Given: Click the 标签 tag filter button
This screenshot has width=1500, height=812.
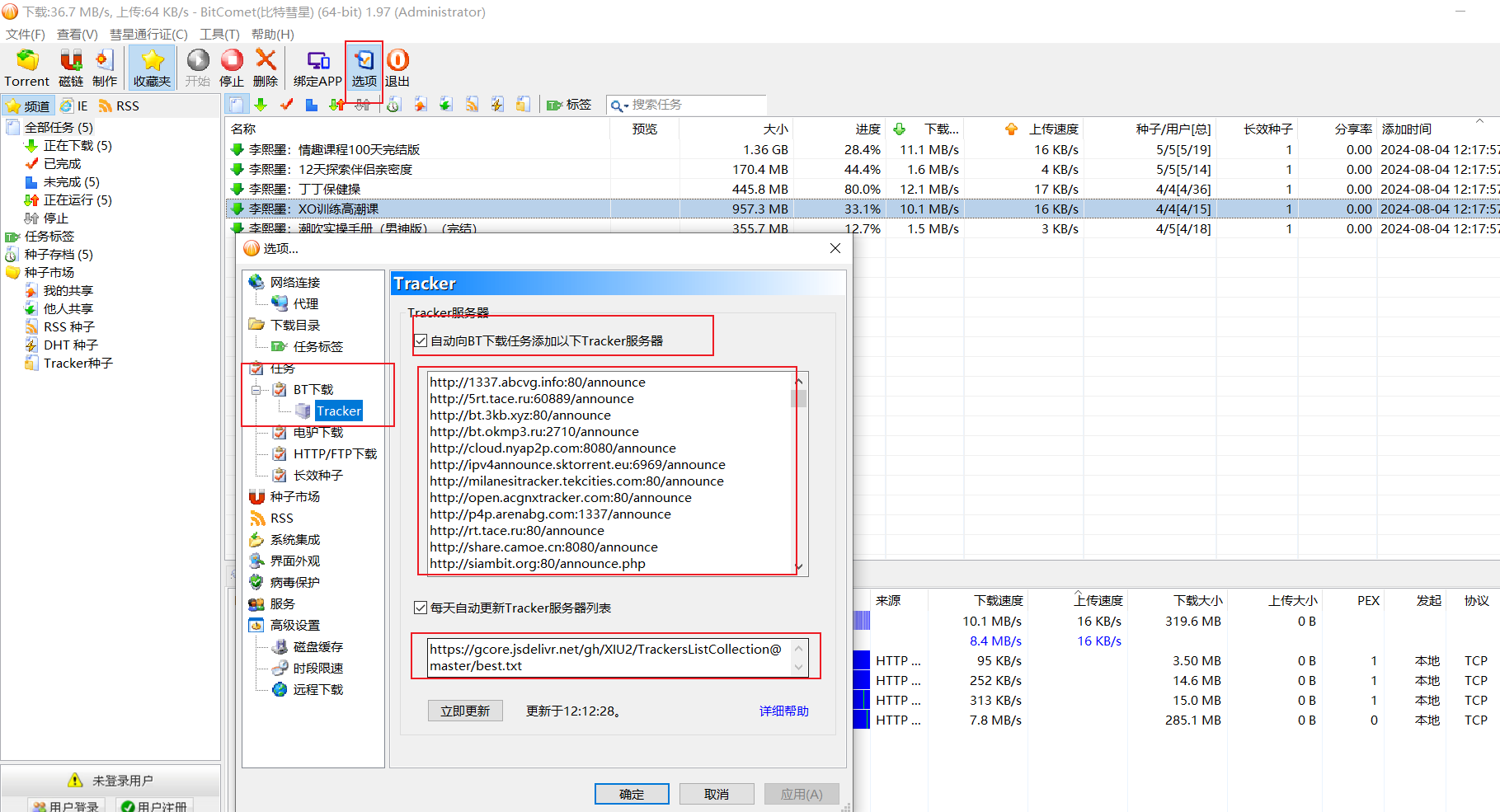Looking at the screenshot, I should point(569,105).
